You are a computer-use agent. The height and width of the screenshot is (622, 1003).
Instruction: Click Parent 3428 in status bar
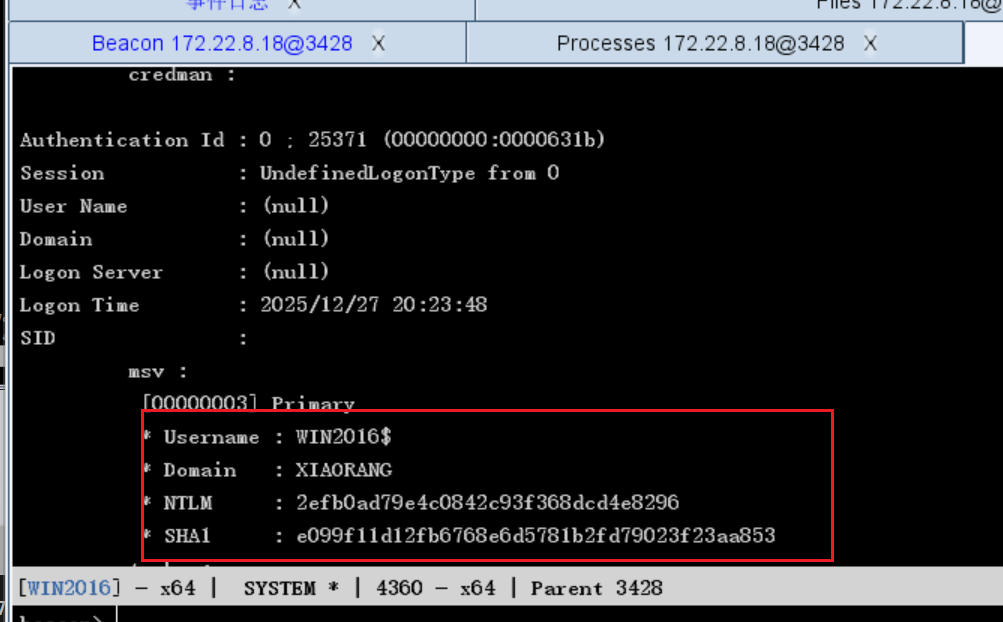point(596,588)
